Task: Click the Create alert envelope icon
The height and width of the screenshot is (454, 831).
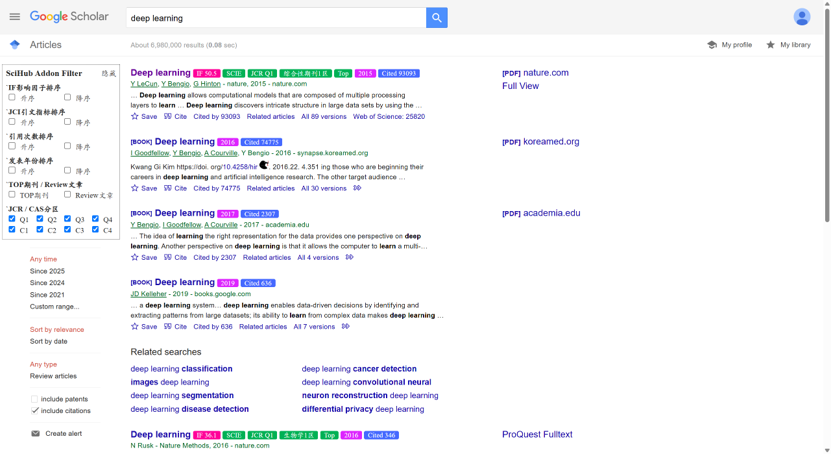Action: [36, 434]
